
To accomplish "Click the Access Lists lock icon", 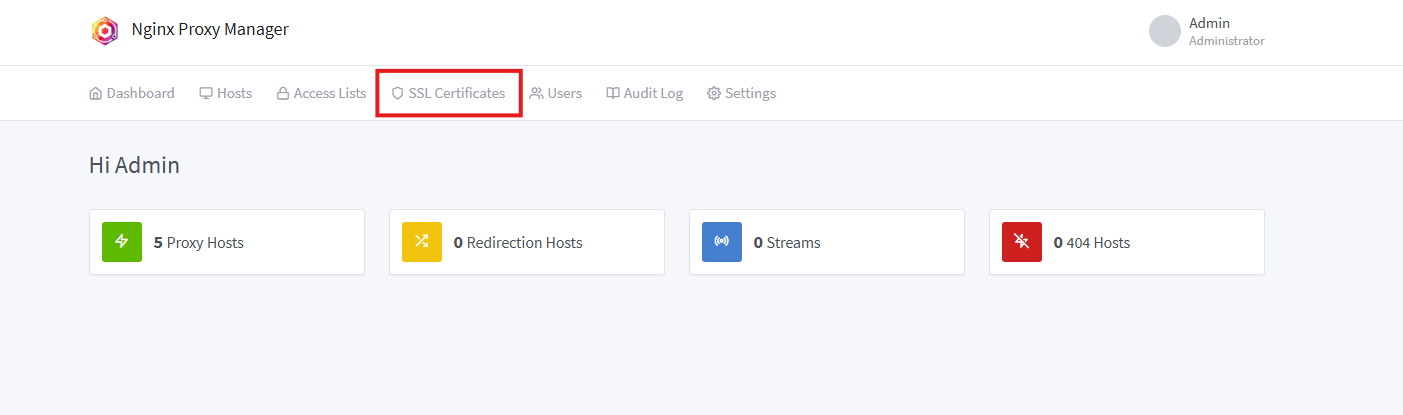I will [x=283, y=94].
